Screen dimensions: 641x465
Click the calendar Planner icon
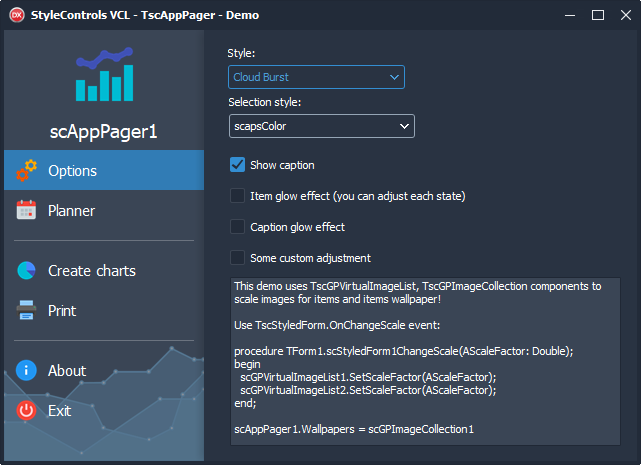point(26,210)
